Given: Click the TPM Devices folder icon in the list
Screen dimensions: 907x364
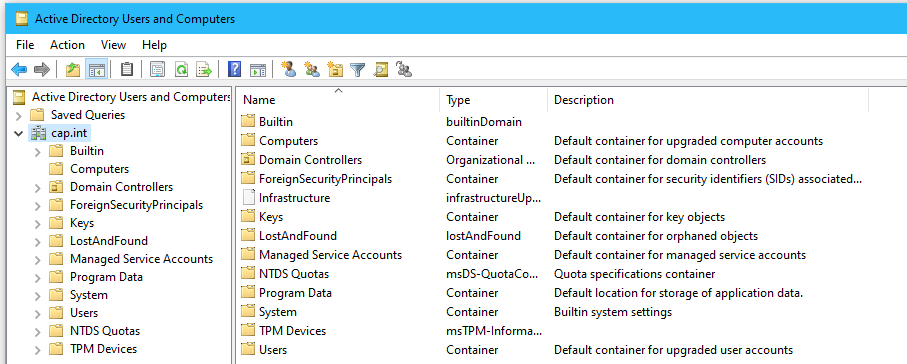Looking at the screenshot, I should tap(248, 331).
